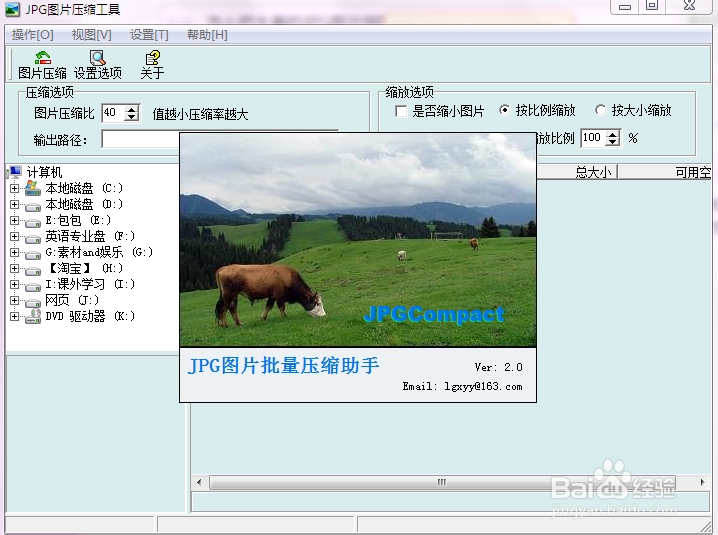
Task: Click the drive icon for E:包包 (E:)
Action: pos(33,221)
